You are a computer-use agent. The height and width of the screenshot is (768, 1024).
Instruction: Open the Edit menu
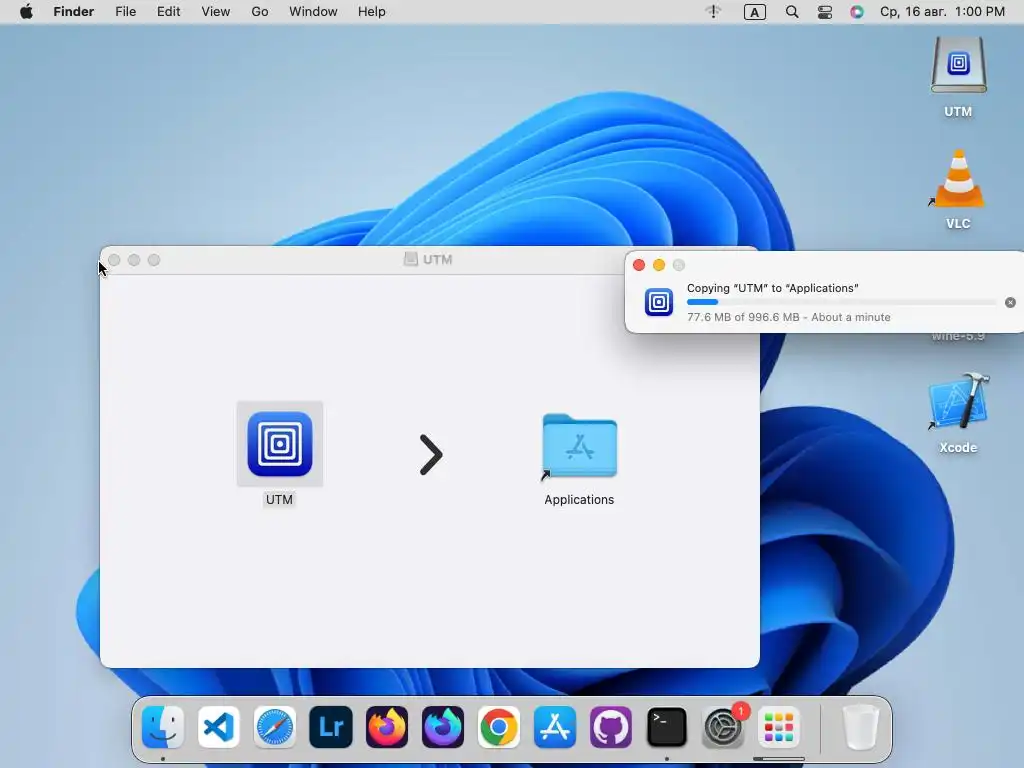(x=168, y=12)
